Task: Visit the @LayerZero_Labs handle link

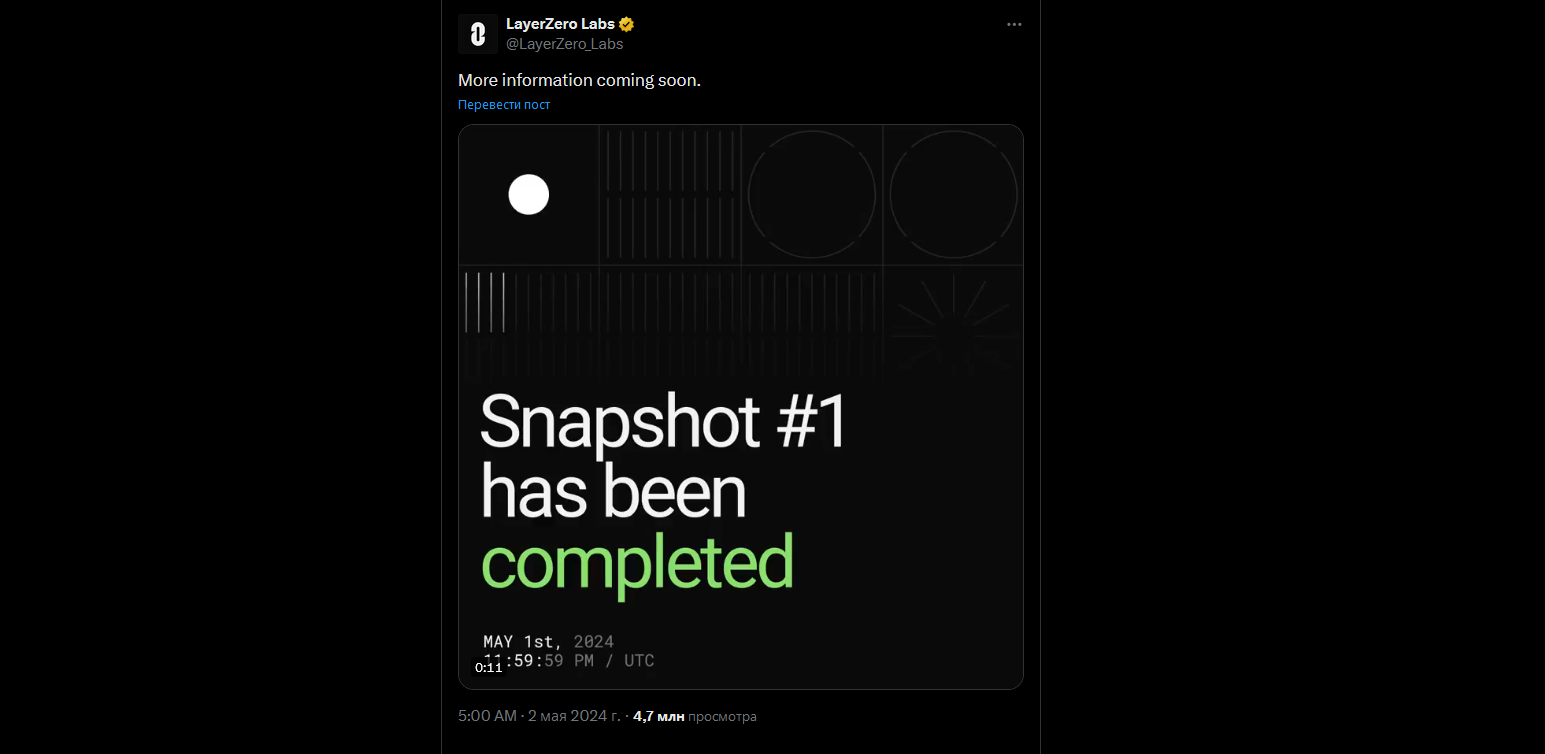Action: pyautogui.click(x=564, y=44)
